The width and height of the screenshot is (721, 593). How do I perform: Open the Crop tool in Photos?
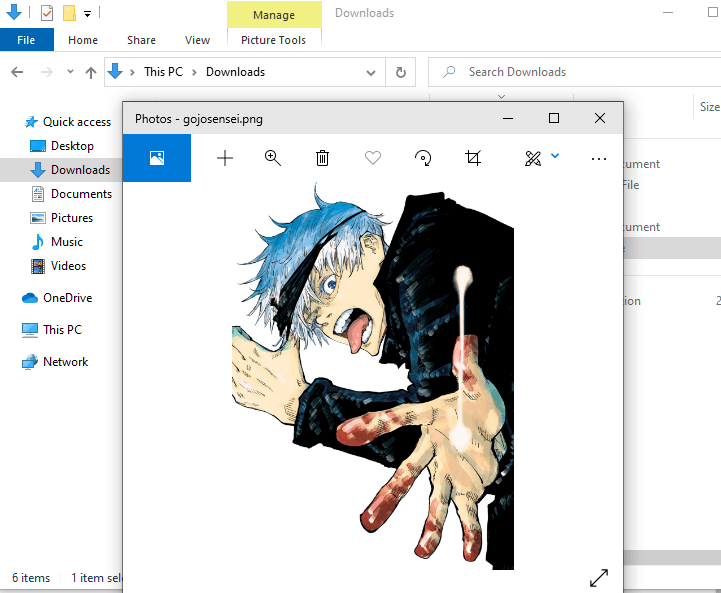click(x=473, y=158)
